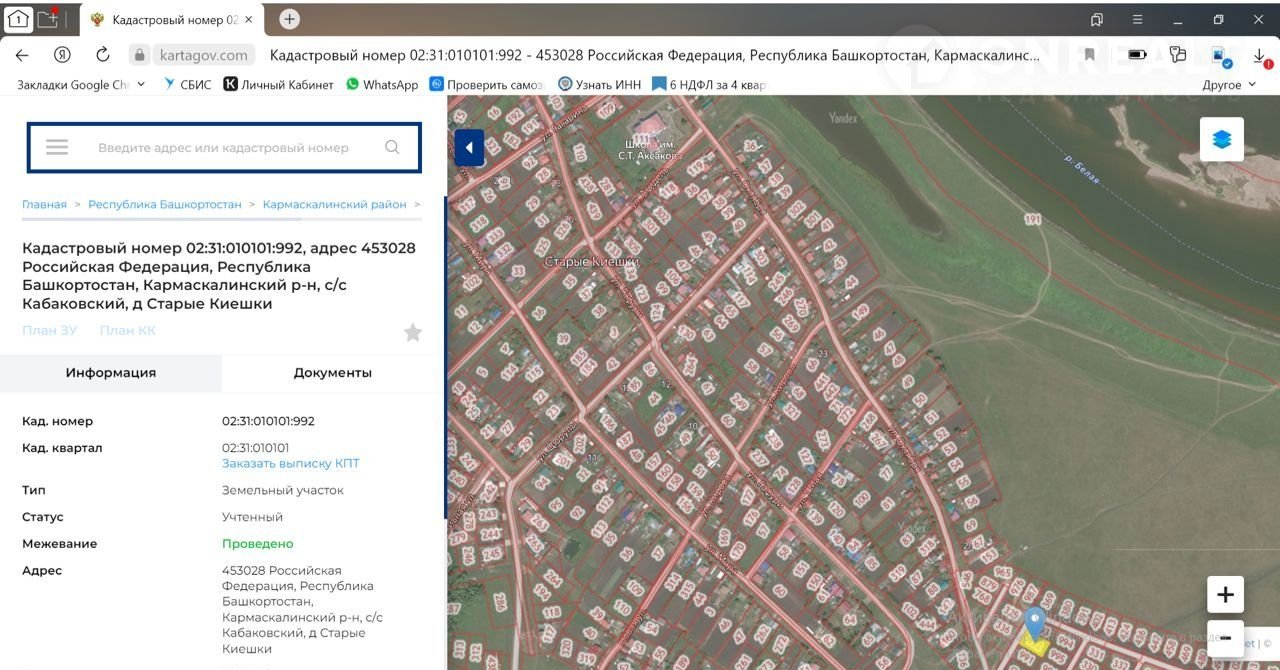This screenshot has height=670, width=1280.
Task: Click the search magnifier icon
Action: pyautogui.click(x=392, y=148)
